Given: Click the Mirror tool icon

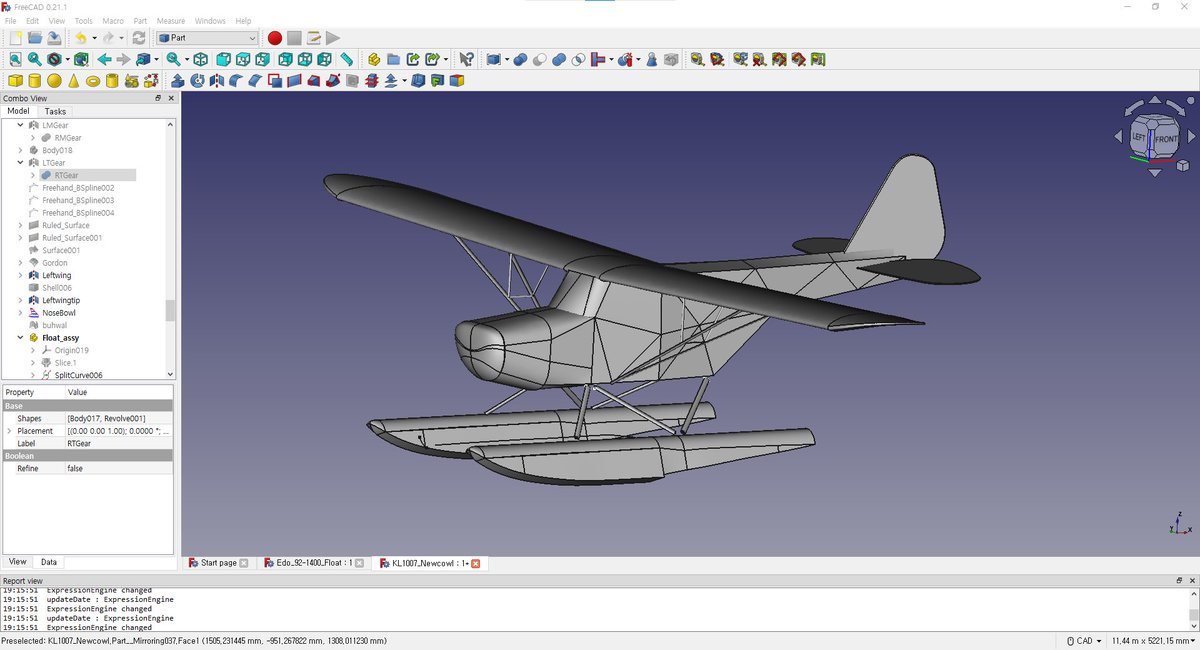Looking at the screenshot, I should (x=217, y=81).
